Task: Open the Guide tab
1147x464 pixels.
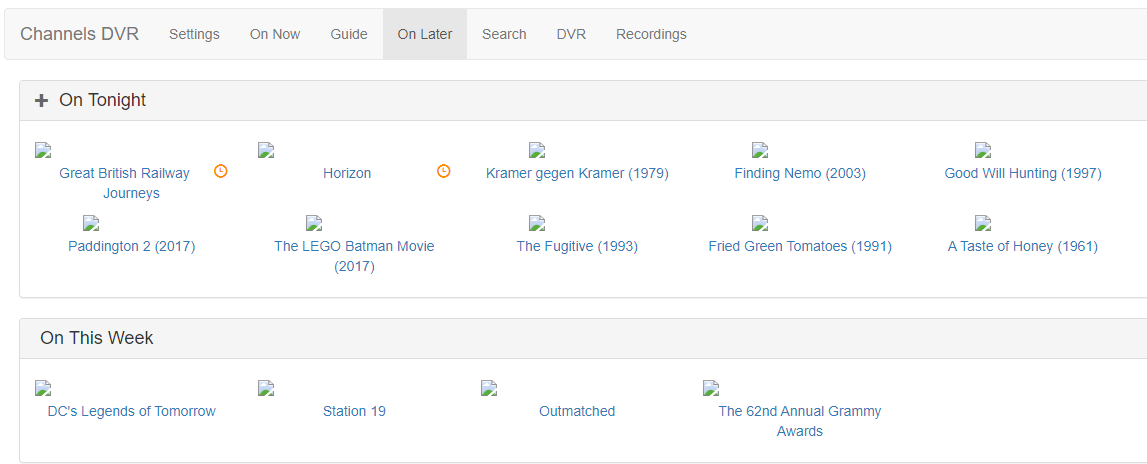Action: [x=349, y=34]
